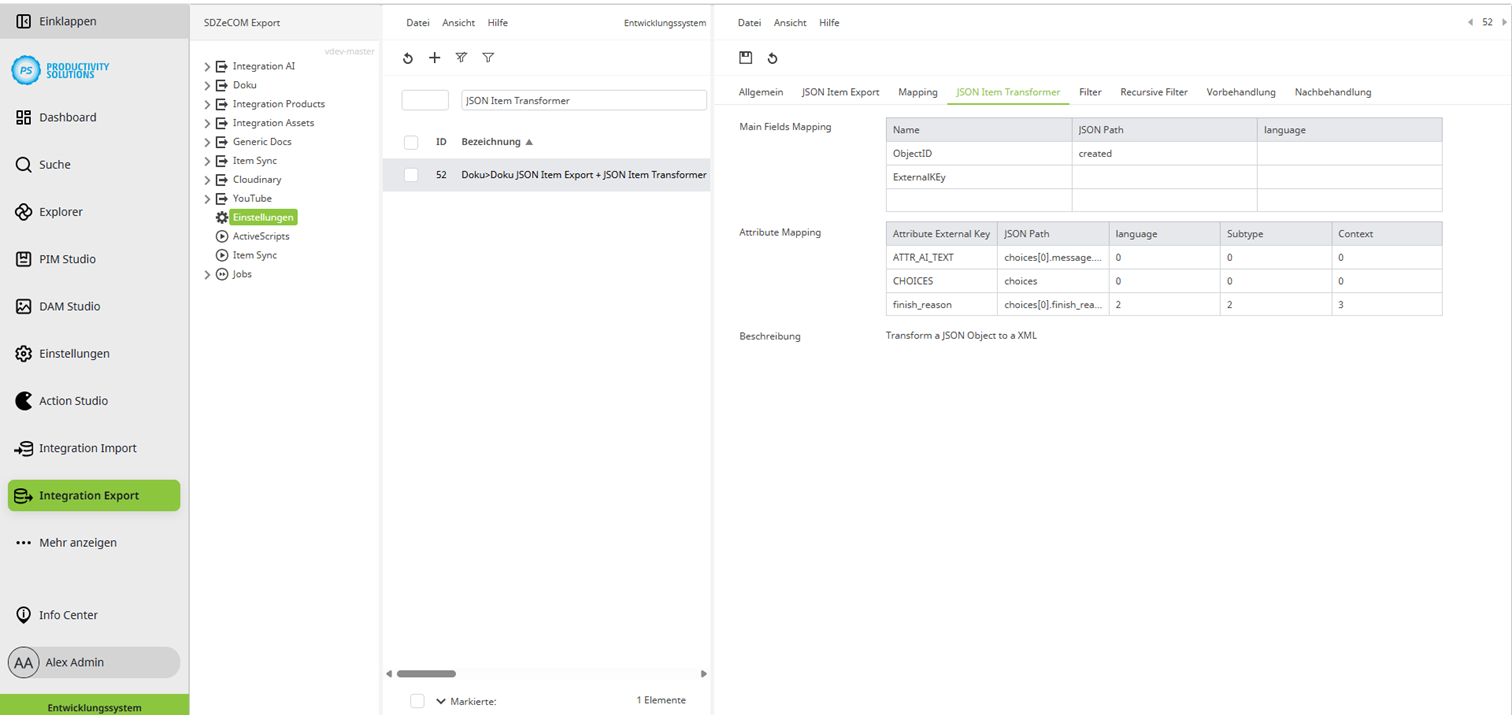The width and height of the screenshot is (1512, 715).
Task: Expand the first Item Sync tree node
Action: point(207,161)
